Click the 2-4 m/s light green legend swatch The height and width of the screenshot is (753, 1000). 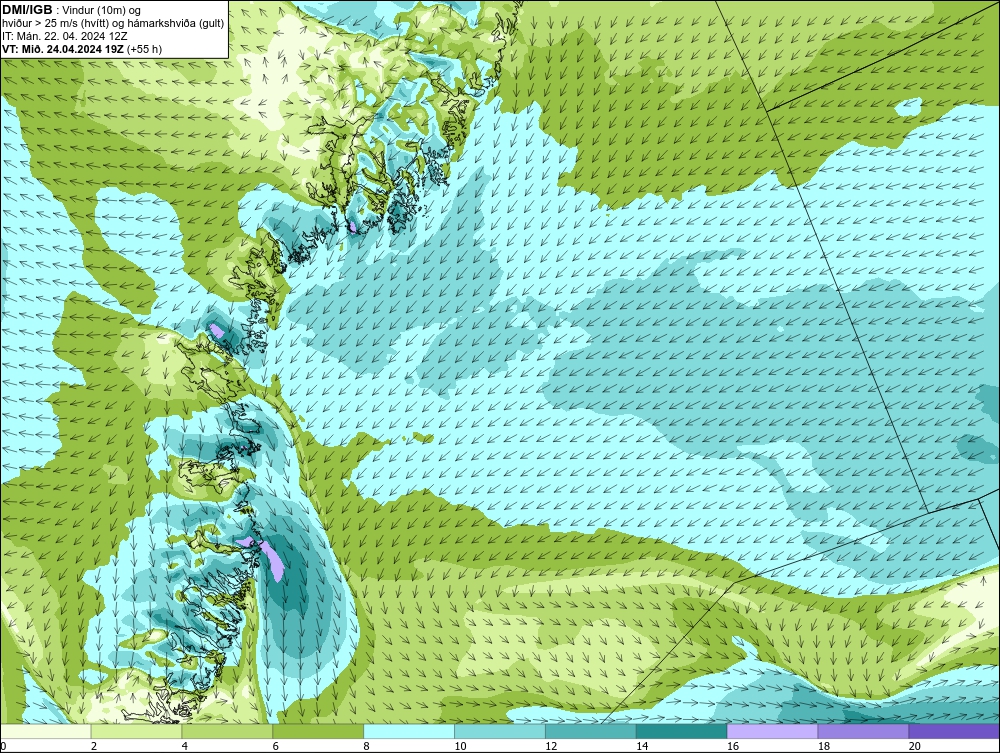click(136, 731)
